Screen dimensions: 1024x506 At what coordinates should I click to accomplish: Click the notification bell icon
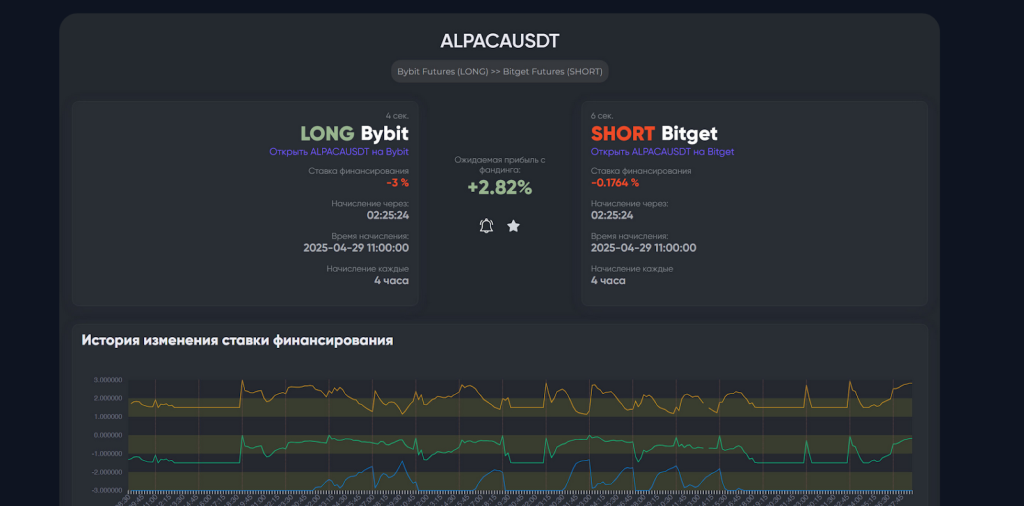pyautogui.click(x=486, y=226)
